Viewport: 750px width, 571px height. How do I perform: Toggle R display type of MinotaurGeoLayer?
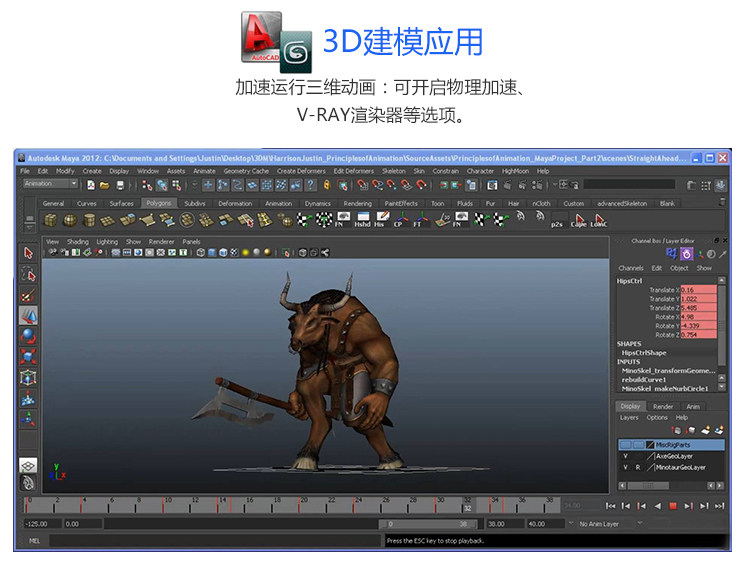638,467
